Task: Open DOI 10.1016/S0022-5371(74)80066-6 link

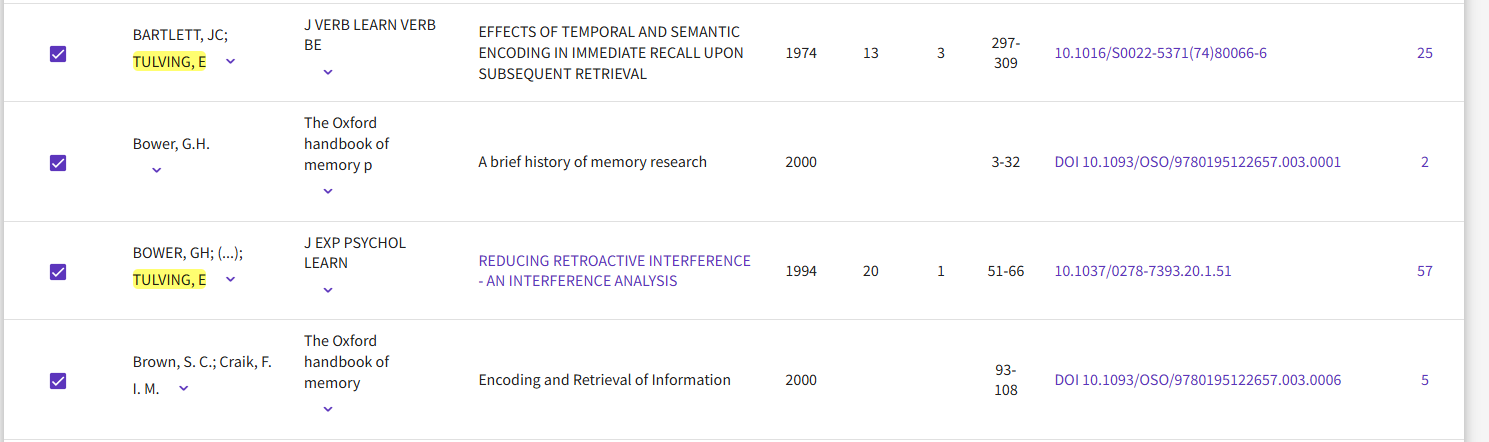Action: coord(1160,53)
